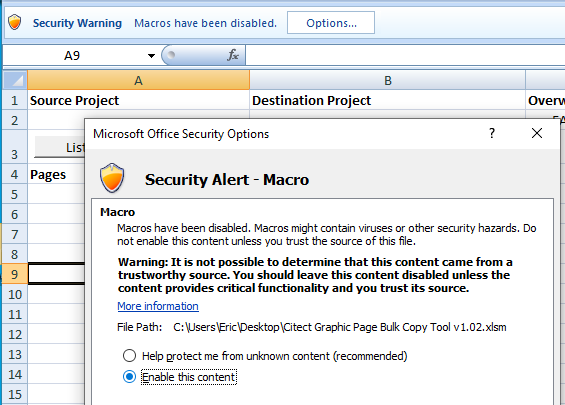This screenshot has height=405, width=565.
Task: Select row 12 header
Action: click(15, 334)
